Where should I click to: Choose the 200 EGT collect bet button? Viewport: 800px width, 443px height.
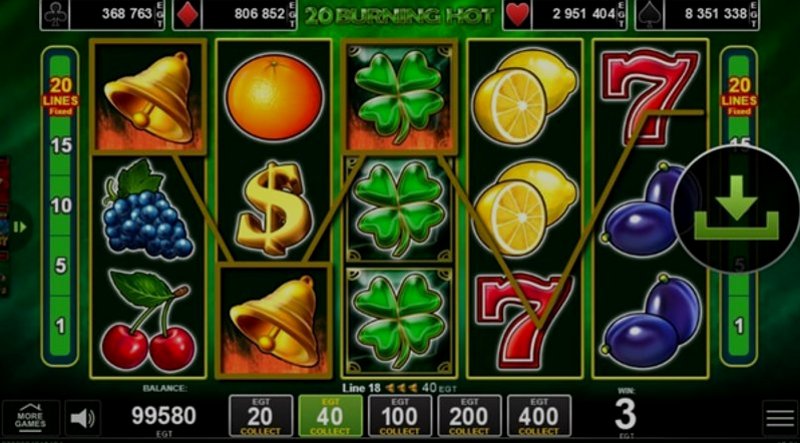coord(469,416)
